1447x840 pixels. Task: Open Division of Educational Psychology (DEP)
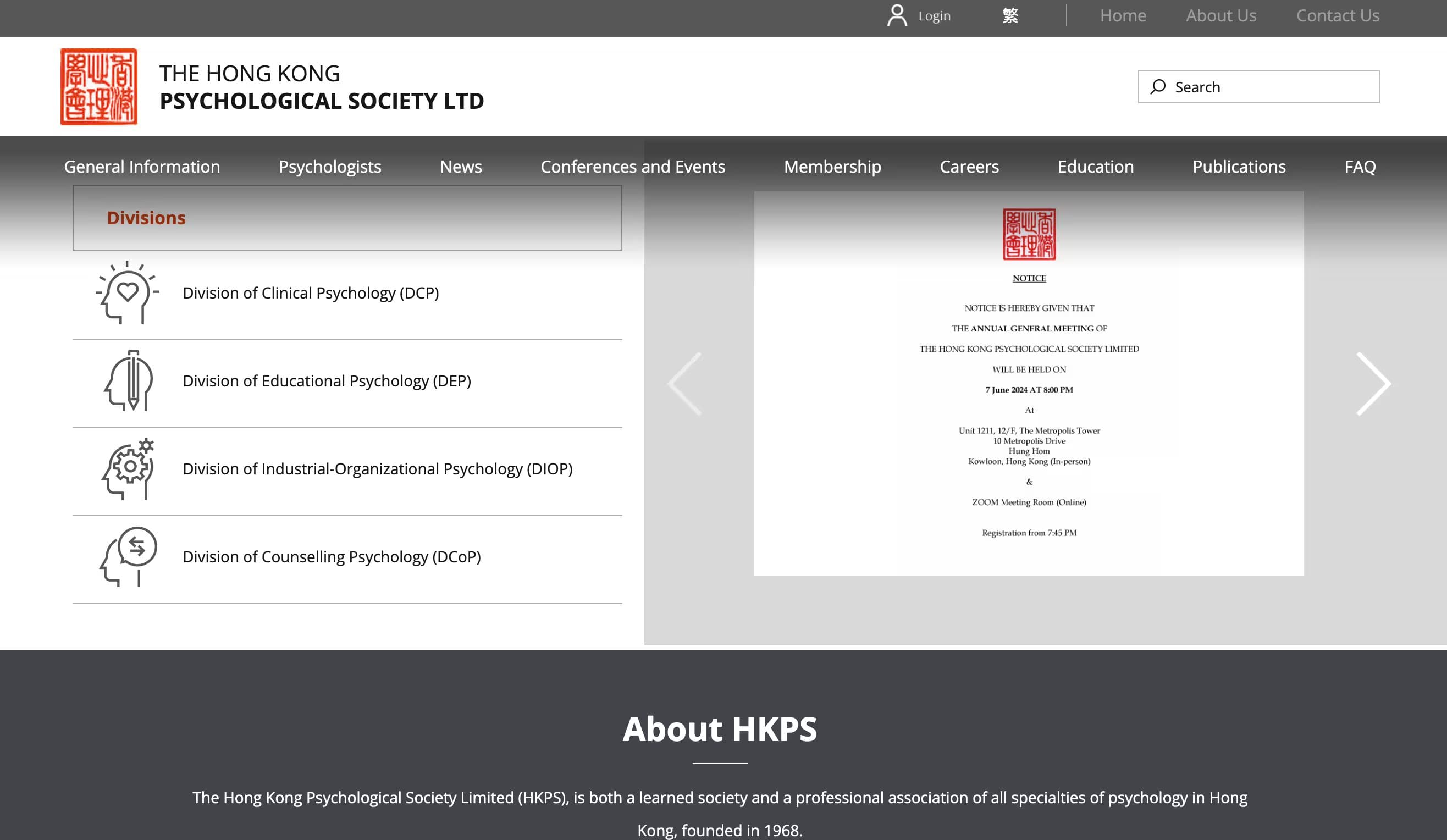coord(327,380)
